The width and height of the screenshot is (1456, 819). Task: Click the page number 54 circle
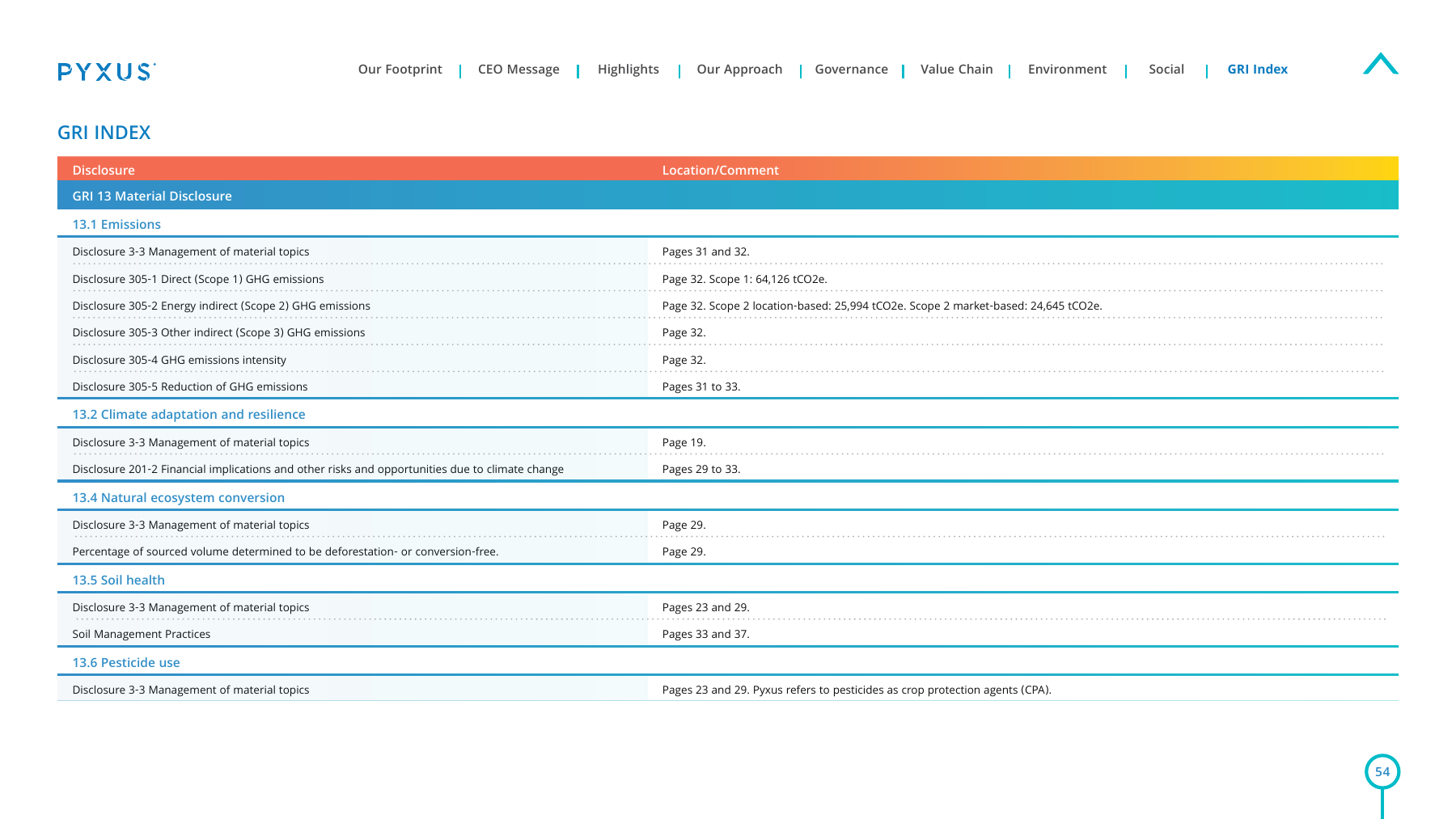click(x=1382, y=771)
